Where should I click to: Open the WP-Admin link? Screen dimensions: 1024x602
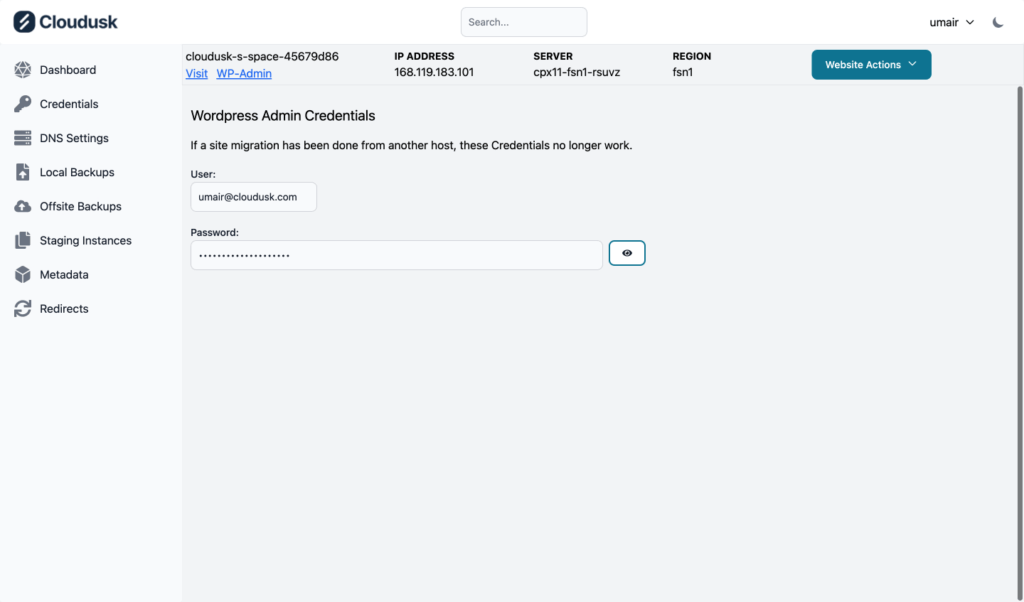(244, 74)
